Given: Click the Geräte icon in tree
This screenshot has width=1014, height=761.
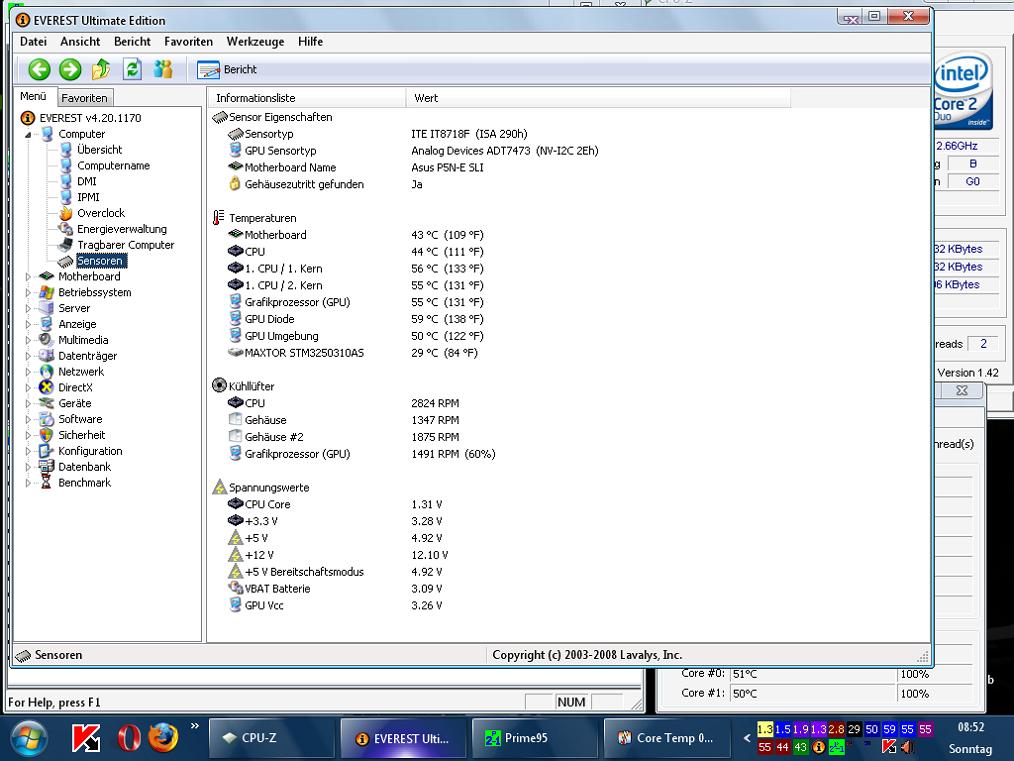Looking at the screenshot, I should tap(46, 403).
